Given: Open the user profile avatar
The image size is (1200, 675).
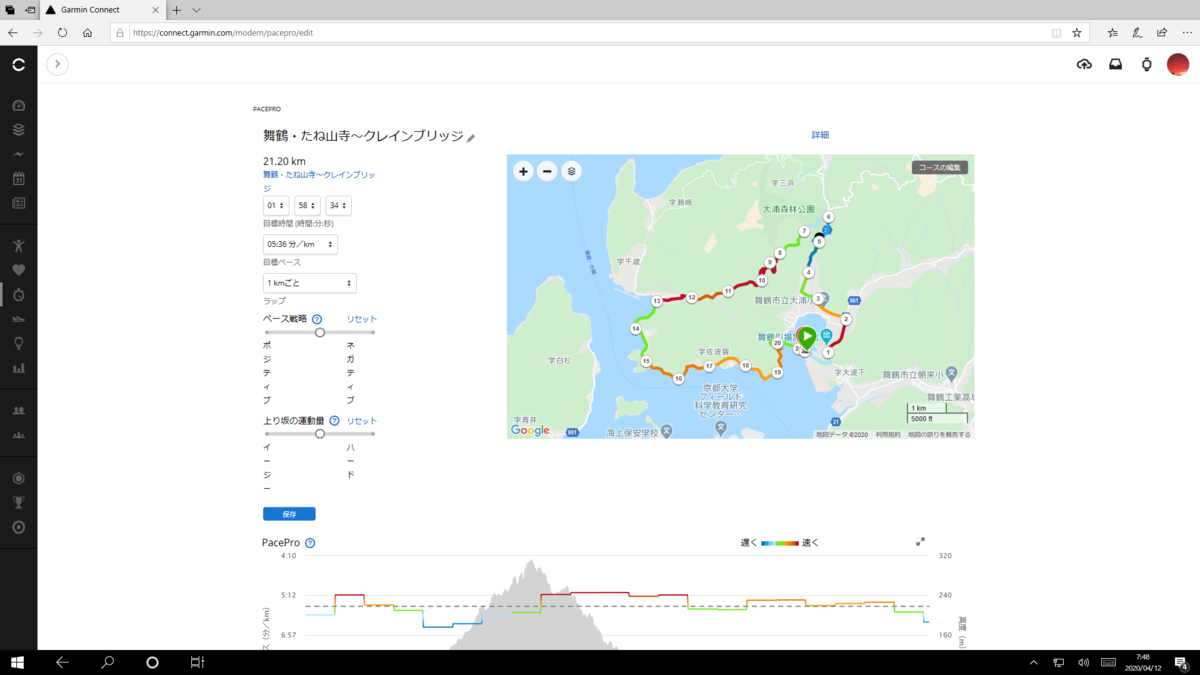Looking at the screenshot, I should [1178, 64].
